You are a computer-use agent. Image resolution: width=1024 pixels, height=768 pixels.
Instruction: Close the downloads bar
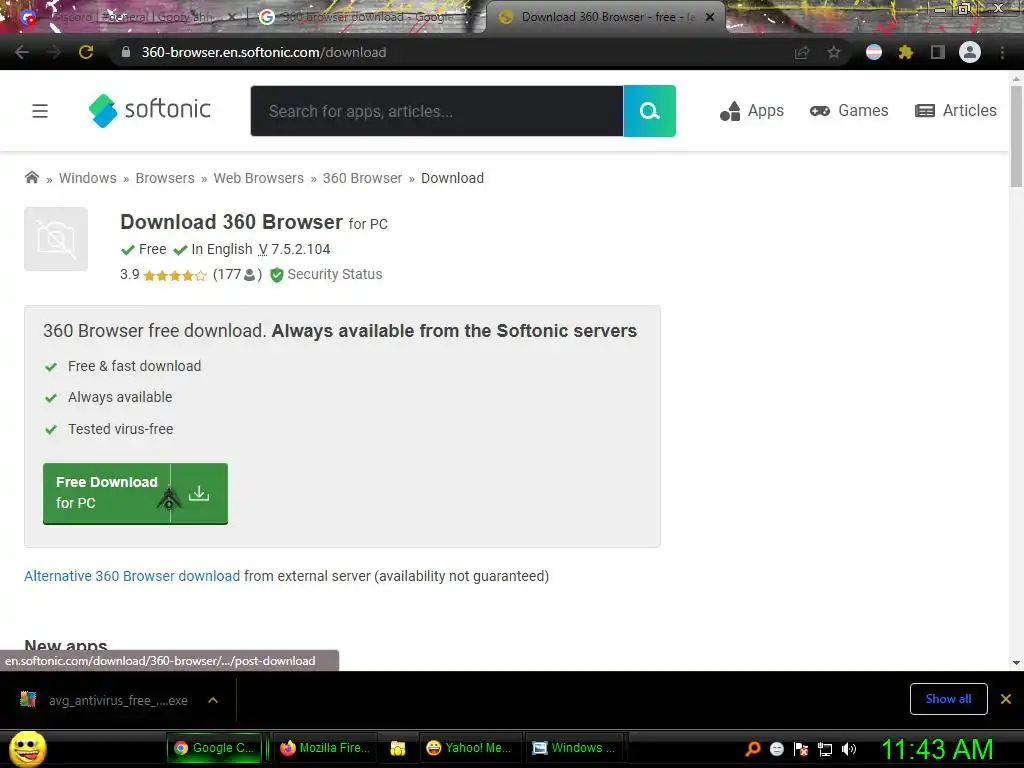1006,699
